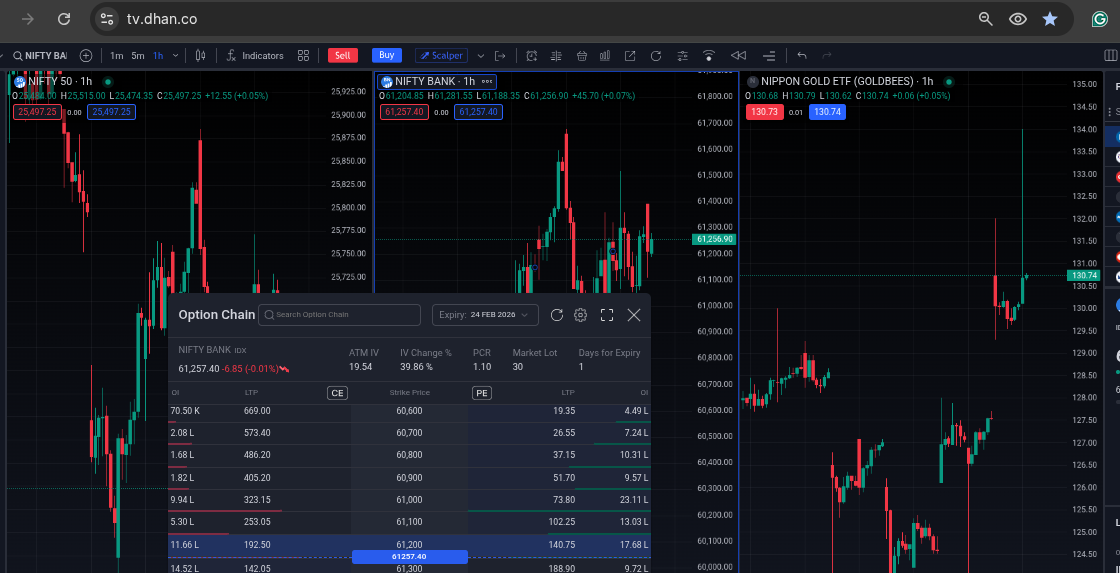
Task: Toggle the Scalper mode button
Action: point(441,56)
